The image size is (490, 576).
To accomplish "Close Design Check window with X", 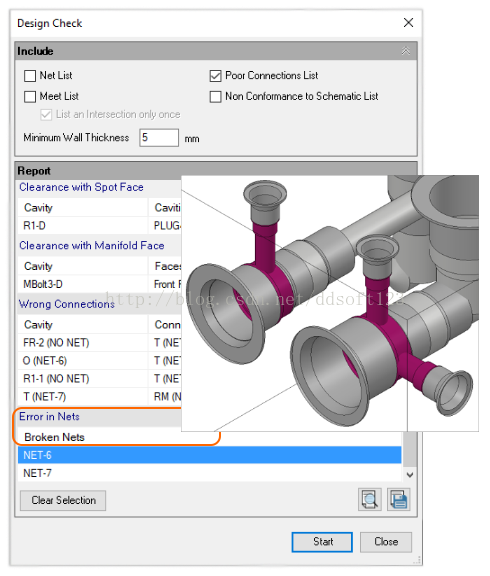I will (x=408, y=22).
